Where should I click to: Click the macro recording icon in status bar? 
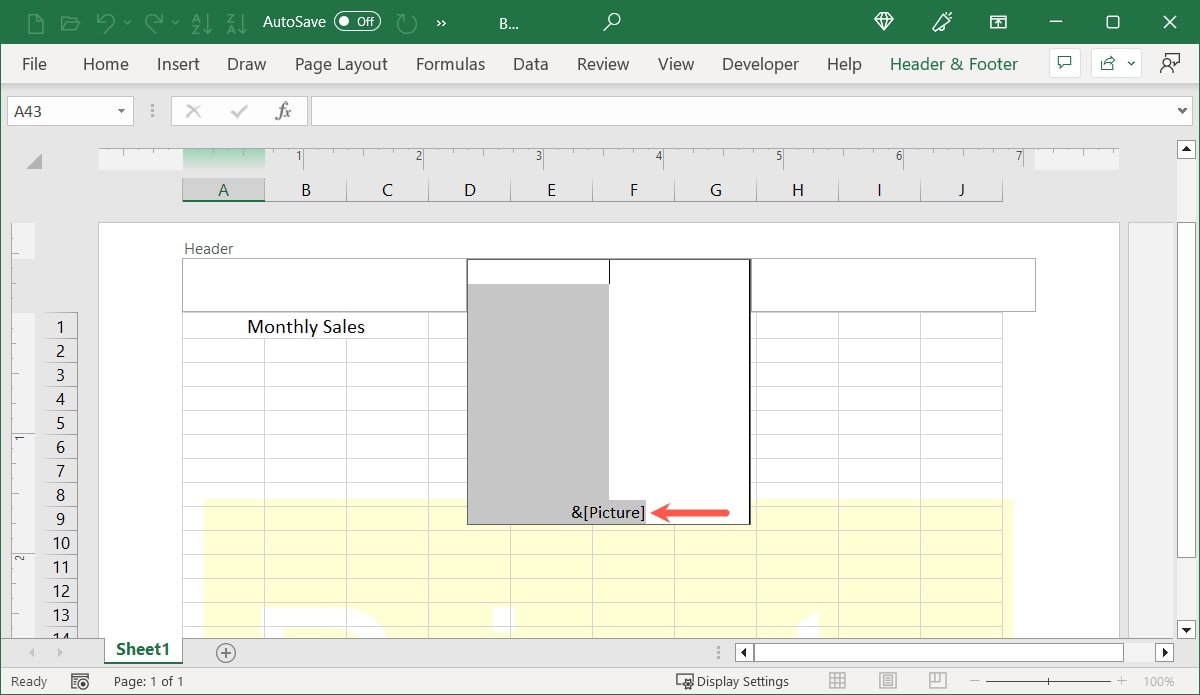tap(80, 681)
